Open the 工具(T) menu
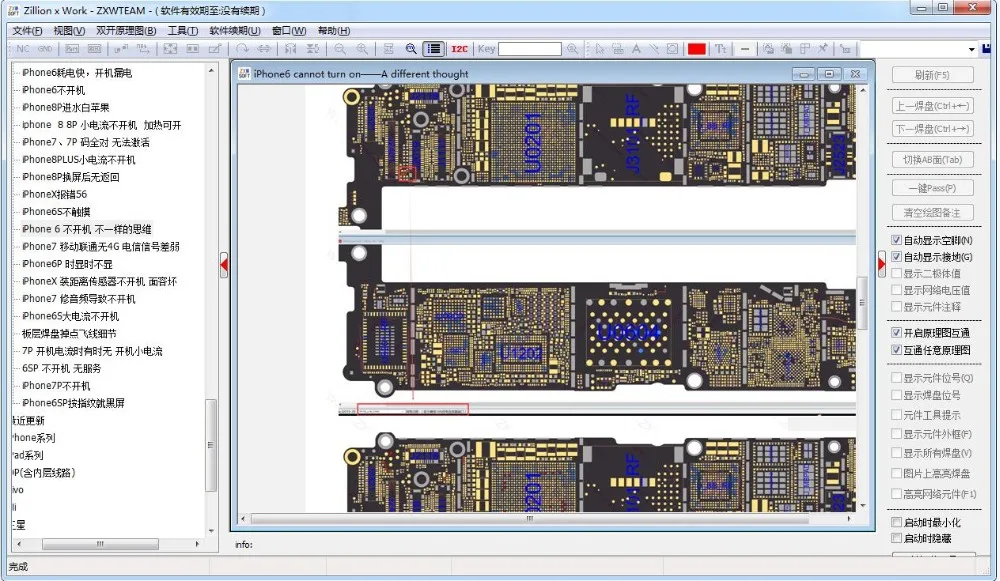 pyautogui.click(x=182, y=31)
